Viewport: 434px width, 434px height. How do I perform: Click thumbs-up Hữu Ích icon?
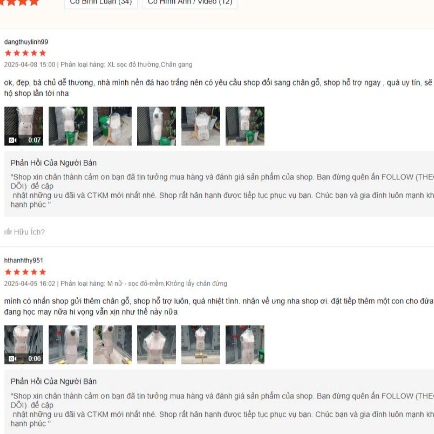[x=8, y=232]
